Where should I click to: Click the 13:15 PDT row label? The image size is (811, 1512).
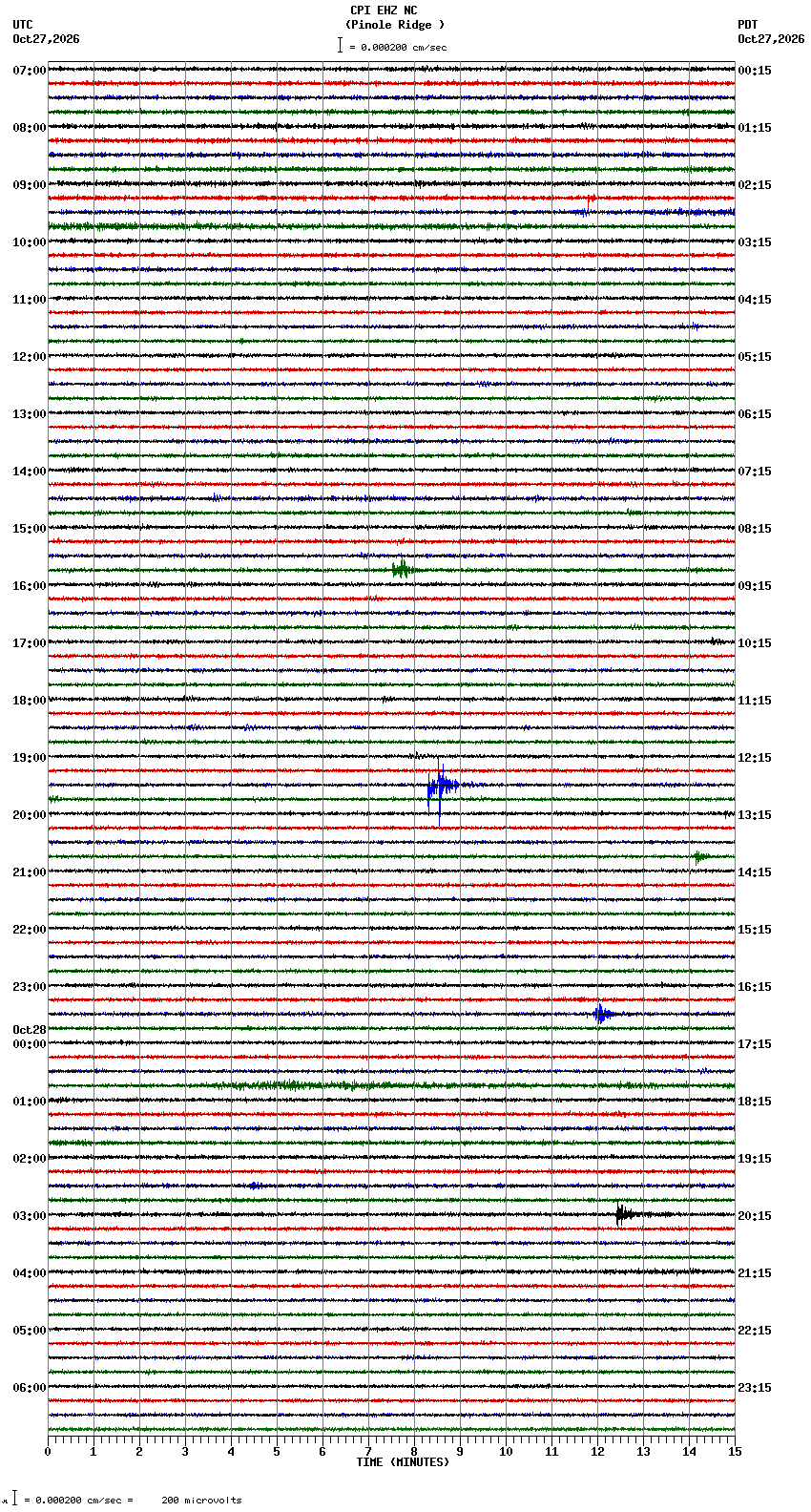(755, 815)
